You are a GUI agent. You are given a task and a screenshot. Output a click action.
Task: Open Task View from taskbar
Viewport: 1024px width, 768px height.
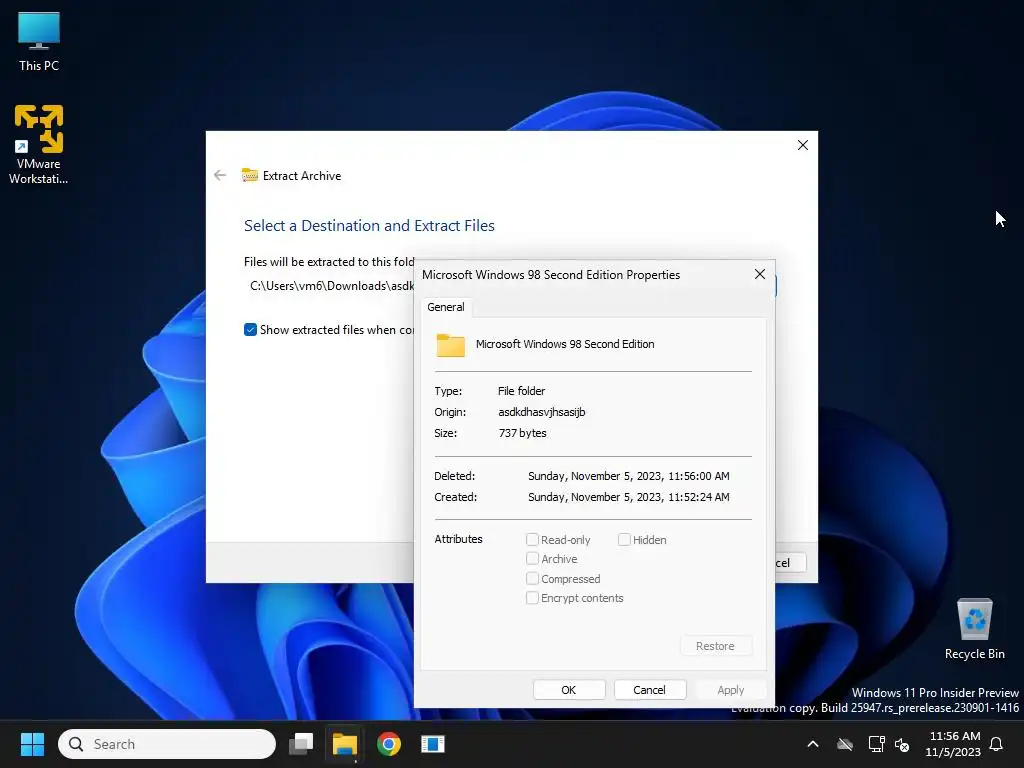[301, 744]
